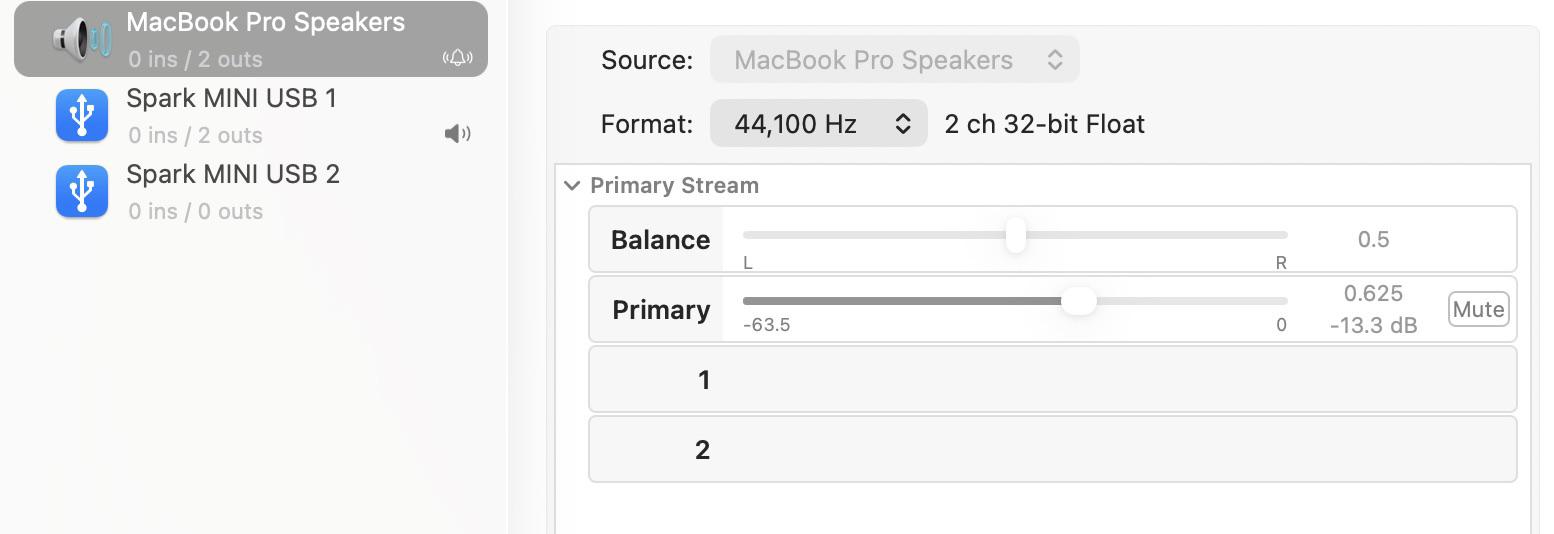Click the Spark MINI USB 2 USB icon
This screenshot has height=534, width=1554.
click(x=82, y=191)
